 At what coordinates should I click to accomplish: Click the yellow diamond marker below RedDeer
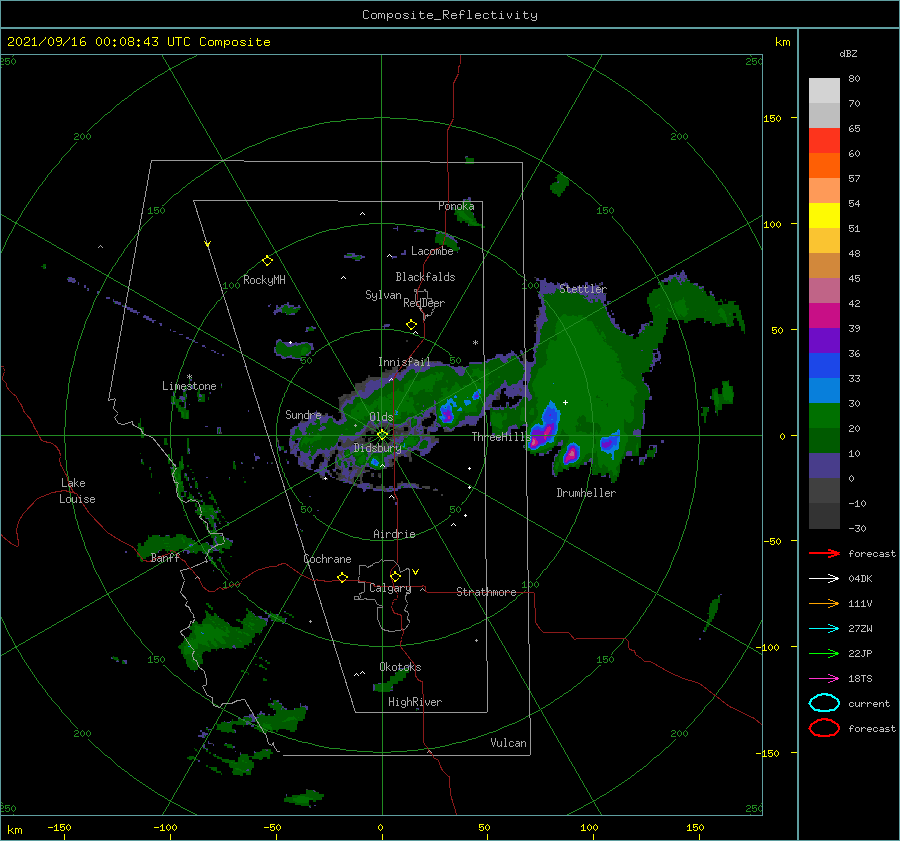click(x=411, y=325)
